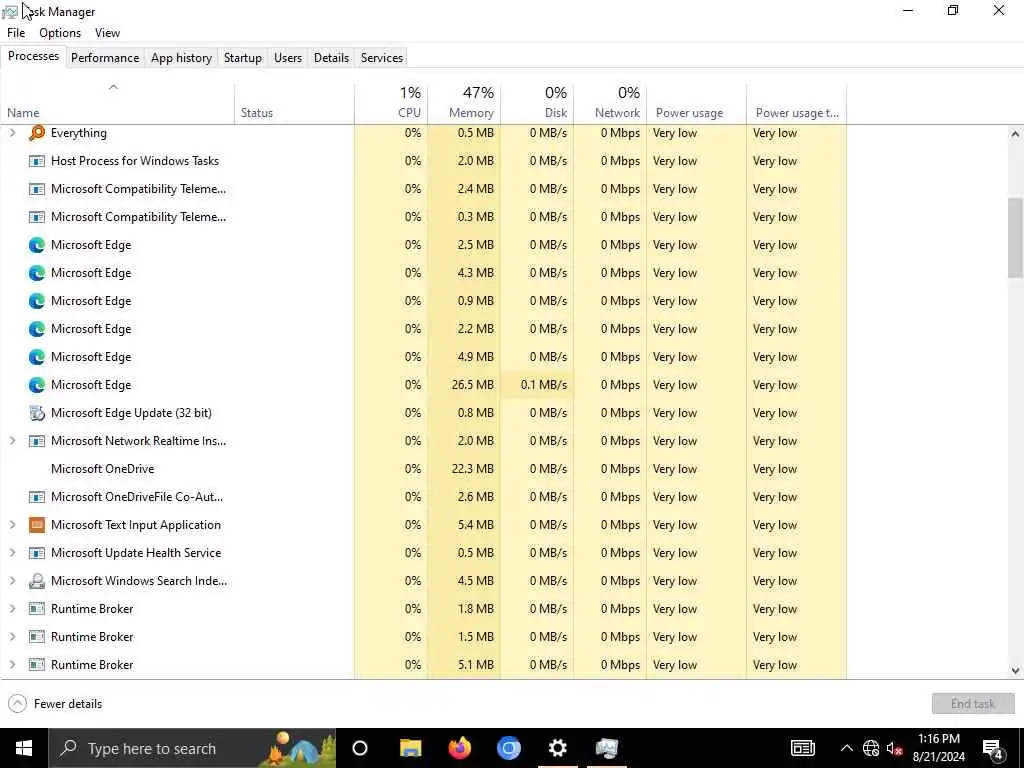Sort processes by the Name column header
Viewport: 1024px width, 768px height.
click(x=118, y=104)
